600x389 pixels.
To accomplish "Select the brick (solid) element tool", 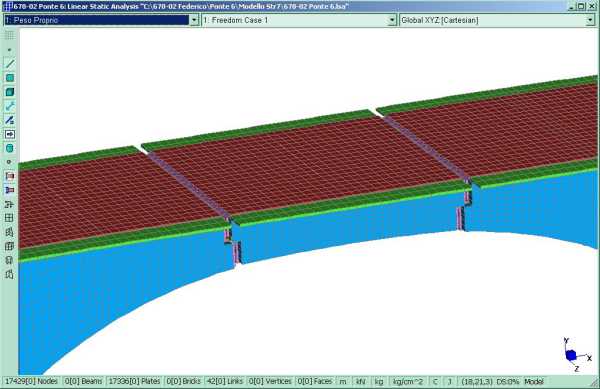I will coord(10,92).
